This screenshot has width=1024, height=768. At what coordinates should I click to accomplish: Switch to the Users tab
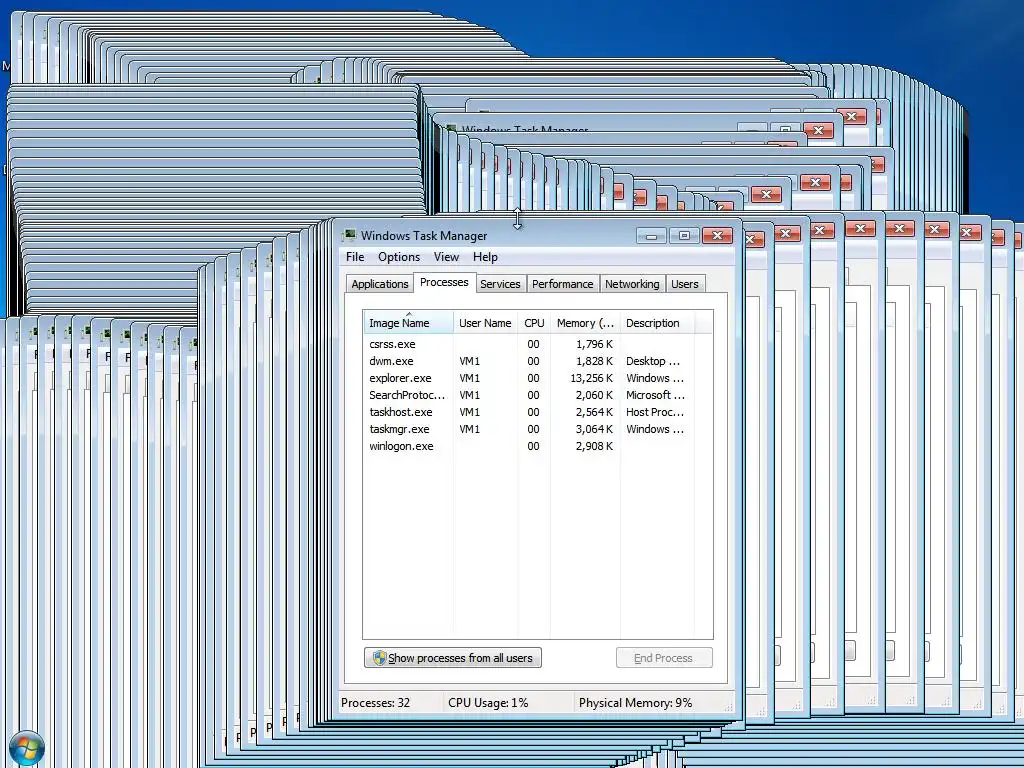pyautogui.click(x=685, y=284)
